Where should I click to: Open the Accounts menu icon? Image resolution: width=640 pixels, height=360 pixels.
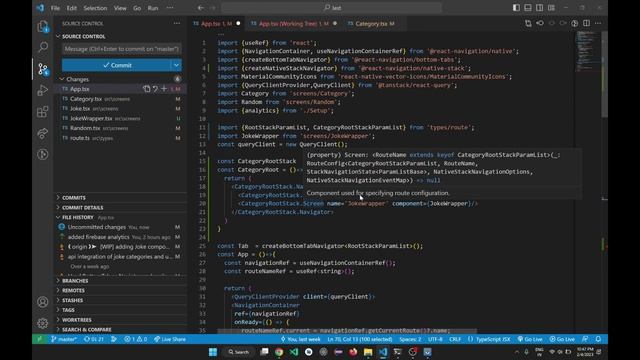click(x=42, y=302)
